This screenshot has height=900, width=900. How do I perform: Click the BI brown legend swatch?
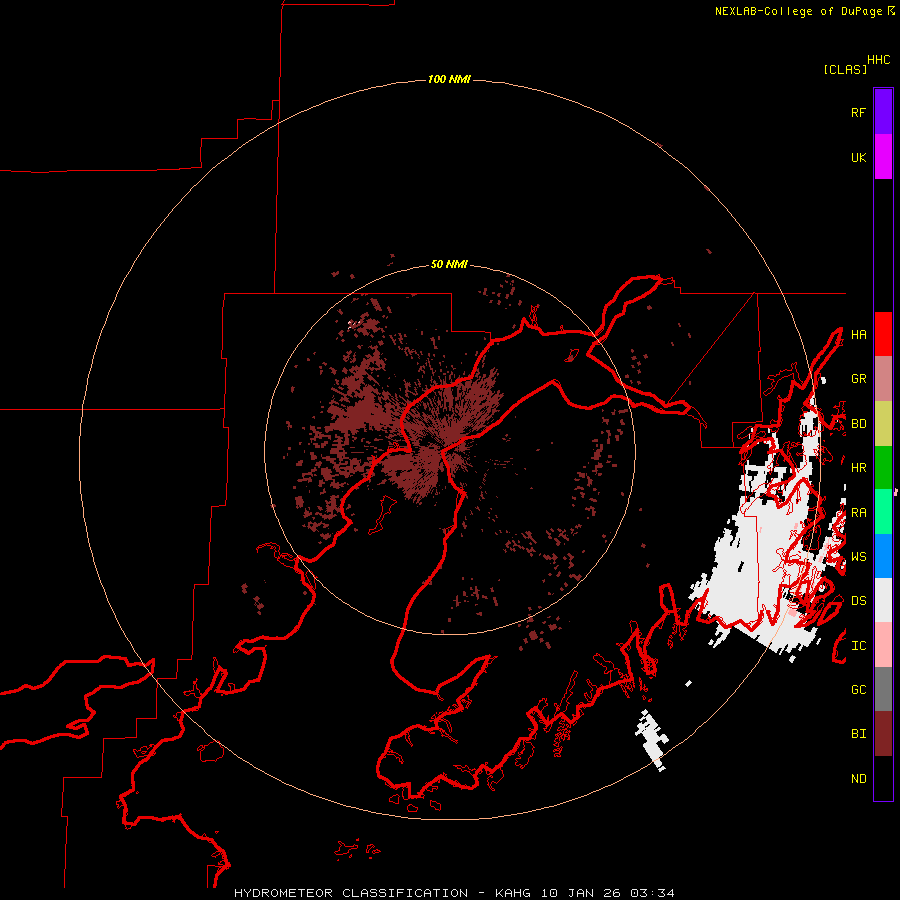coord(883,734)
